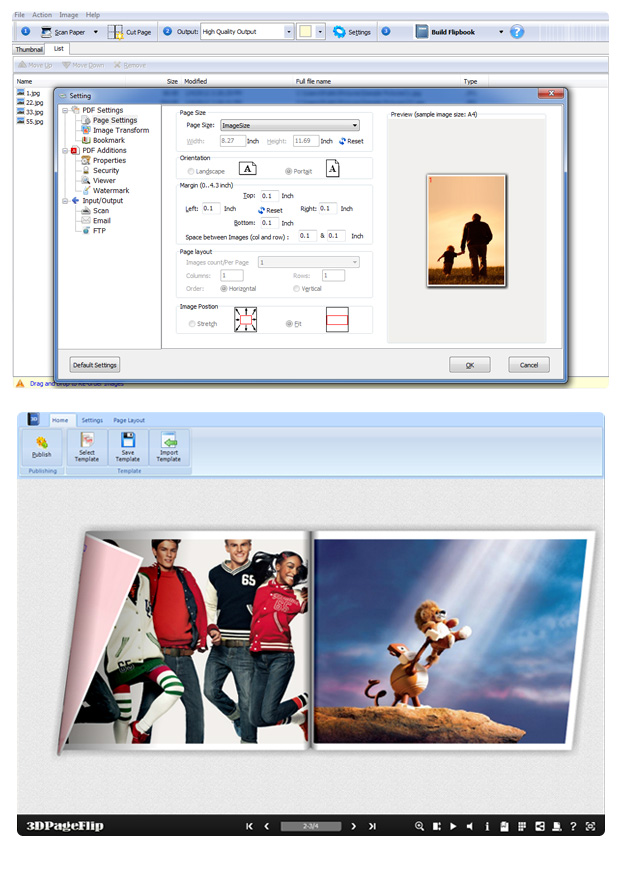Select the Horizontal order radio button
620x870 pixels.
tap(224, 289)
